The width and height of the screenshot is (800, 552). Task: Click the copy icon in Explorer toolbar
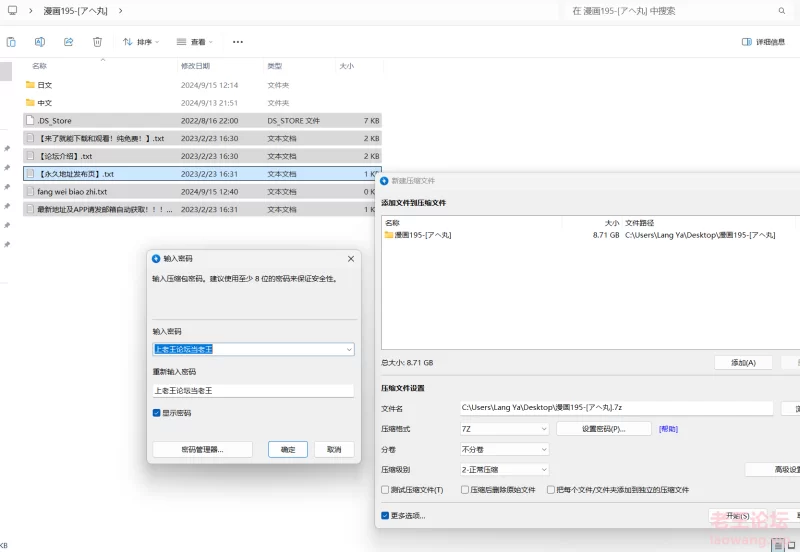tap(11, 42)
